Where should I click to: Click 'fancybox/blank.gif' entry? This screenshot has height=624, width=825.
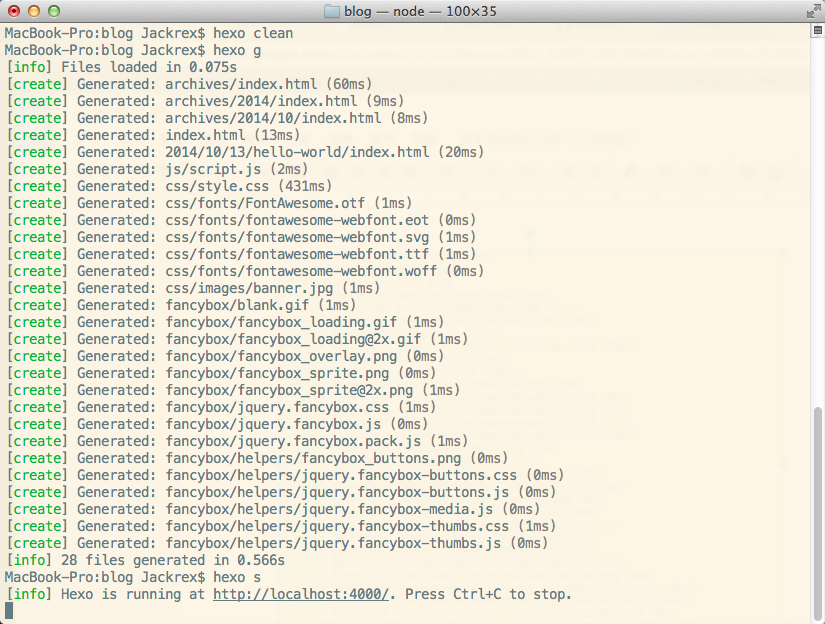click(237, 305)
